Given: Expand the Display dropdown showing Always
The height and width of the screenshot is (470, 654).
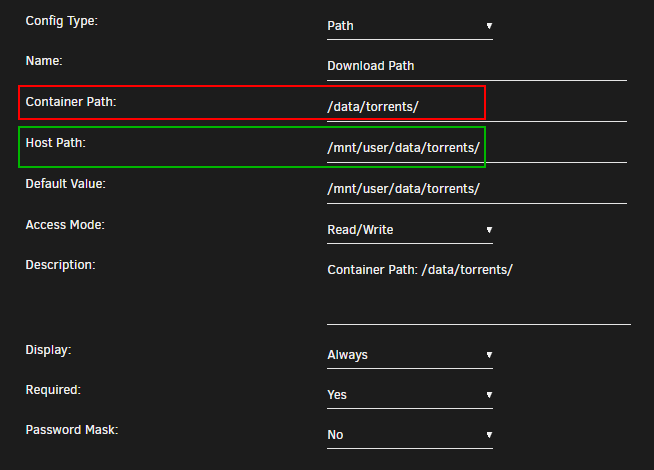Looking at the screenshot, I should [409, 355].
